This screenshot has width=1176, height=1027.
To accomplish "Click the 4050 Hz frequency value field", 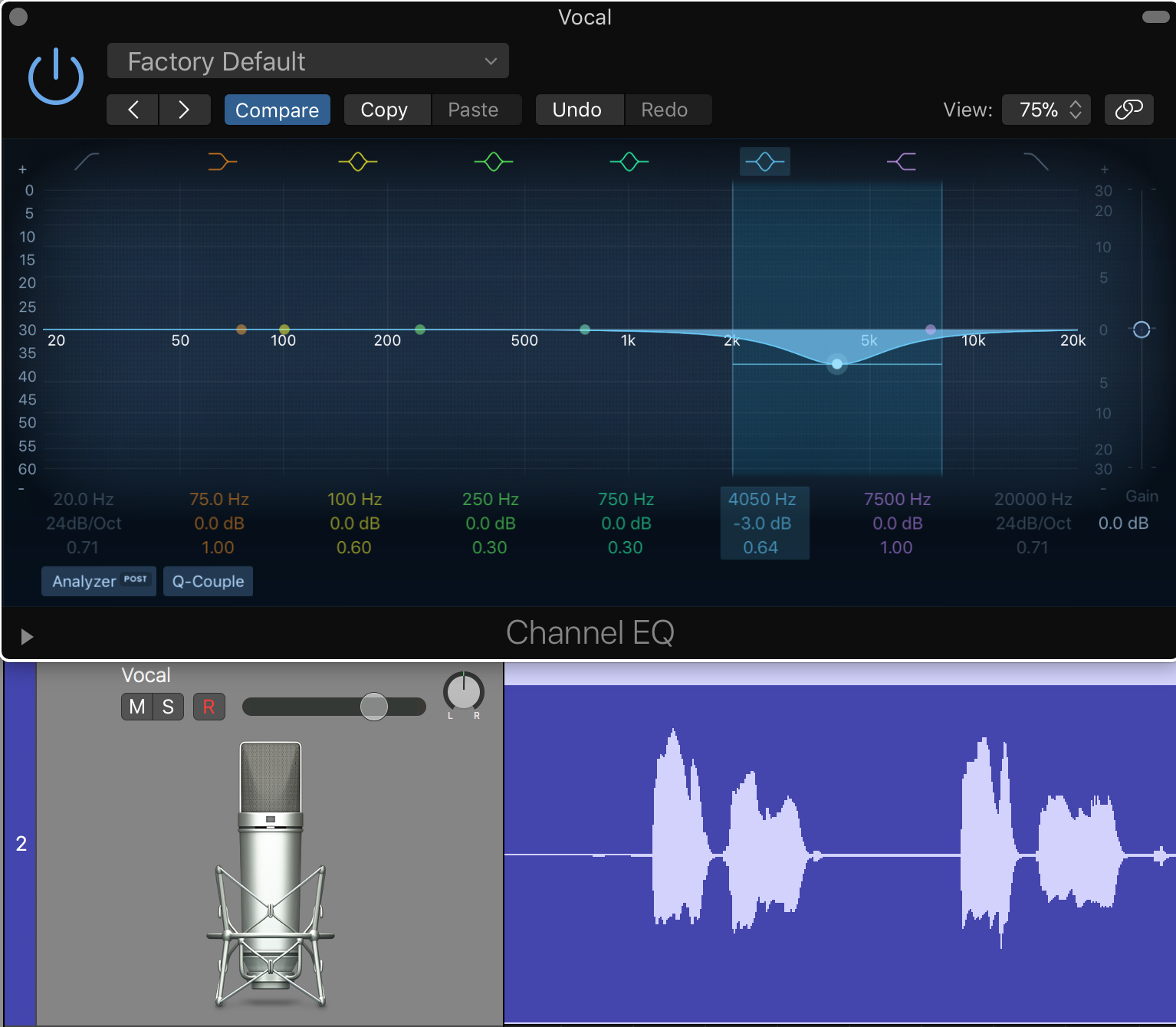I will pyautogui.click(x=762, y=500).
